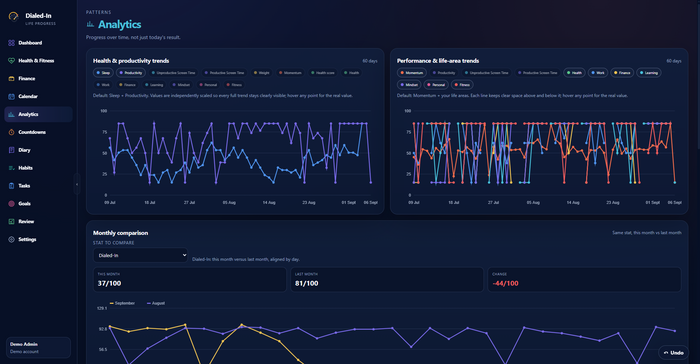Enable Productivity chip in Performance & life-area trends
Viewport: 700px width, 364px height.
(444, 73)
